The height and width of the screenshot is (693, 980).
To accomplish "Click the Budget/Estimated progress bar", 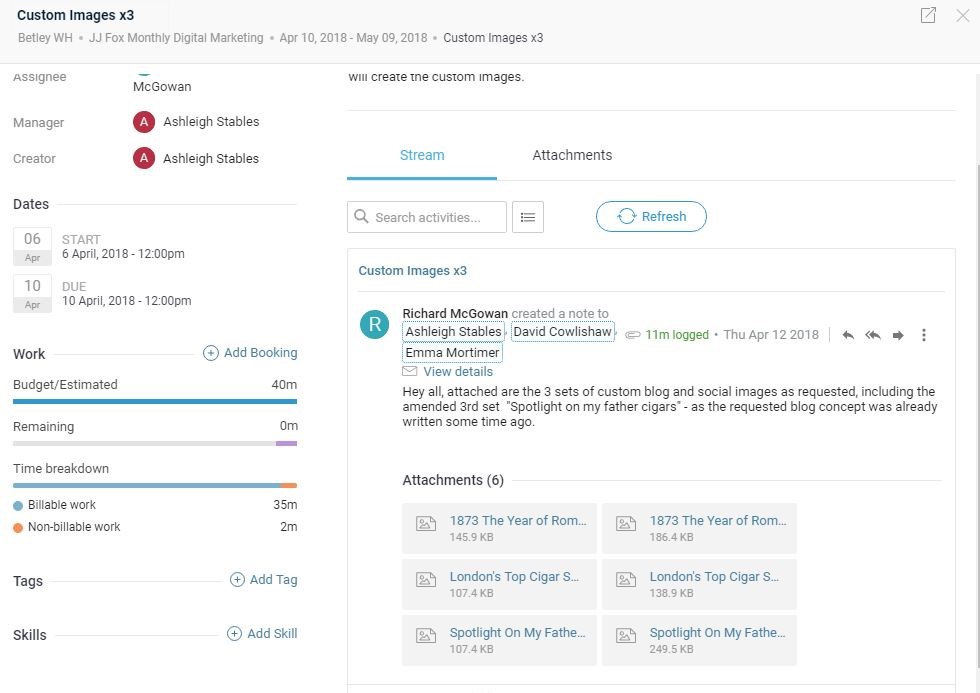I will click(155, 402).
